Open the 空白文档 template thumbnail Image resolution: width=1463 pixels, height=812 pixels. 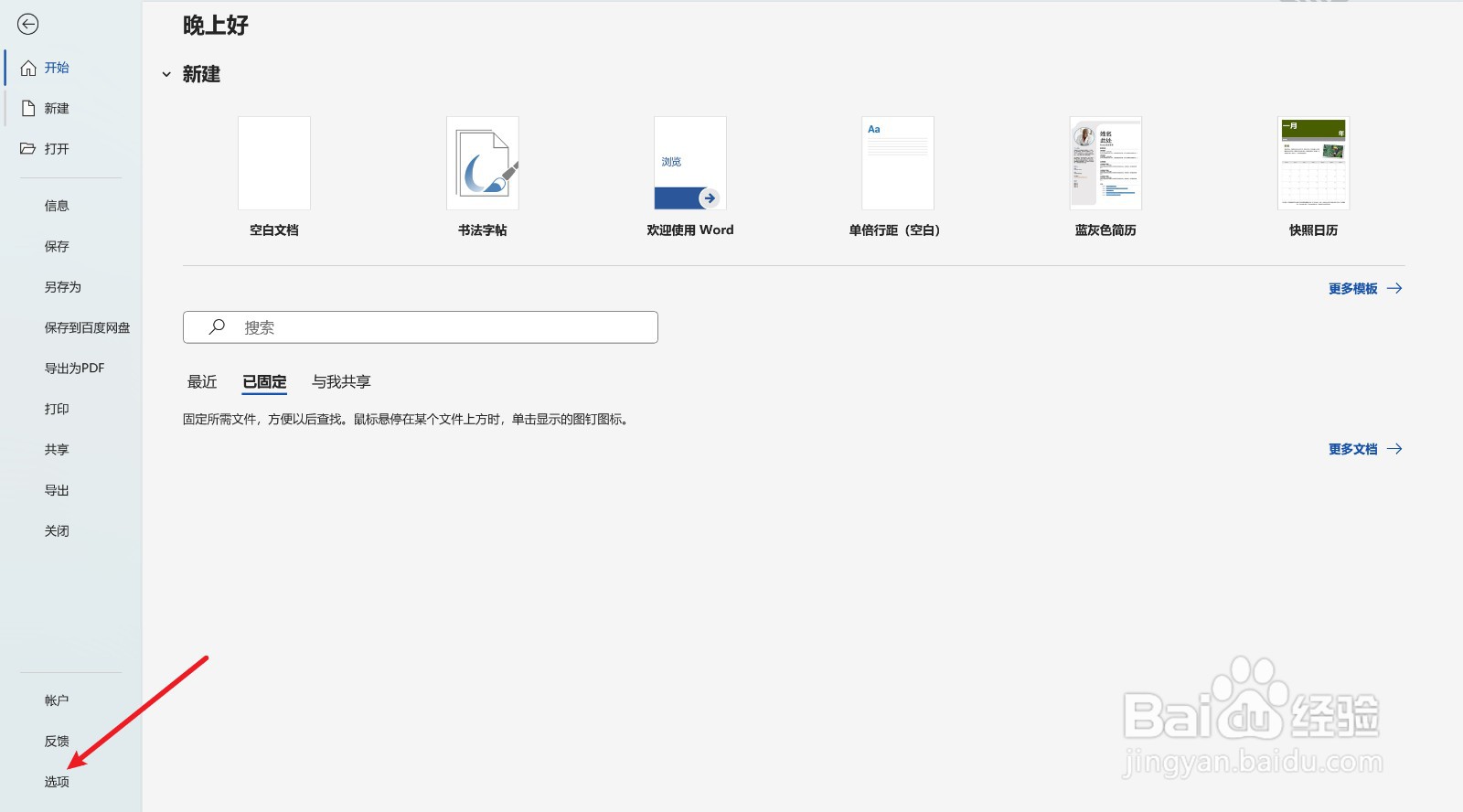pos(274,163)
